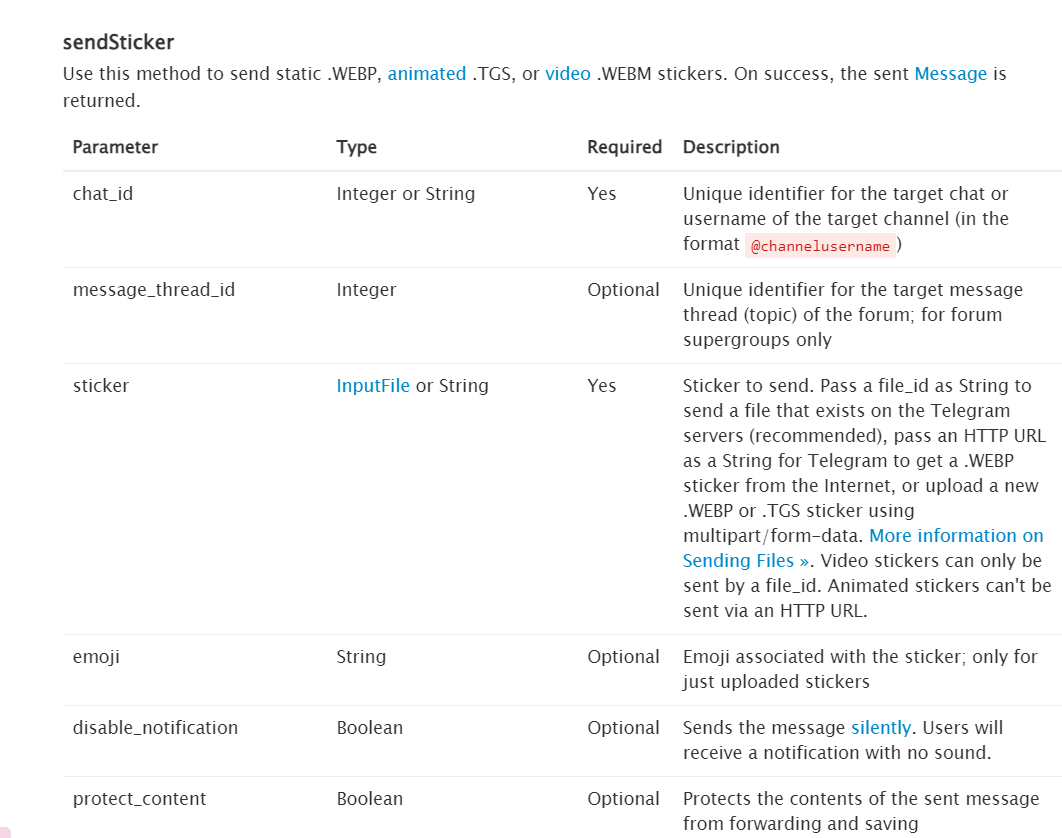Click the sendSticker section heading

click(x=119, y=42)
